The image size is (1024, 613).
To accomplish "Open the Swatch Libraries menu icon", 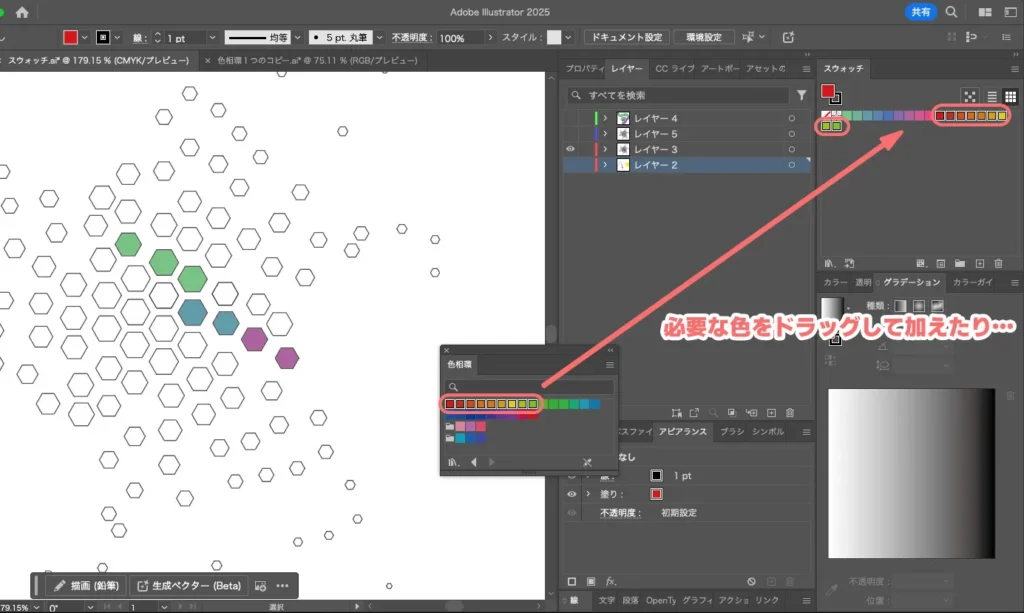I will point(828,263).
